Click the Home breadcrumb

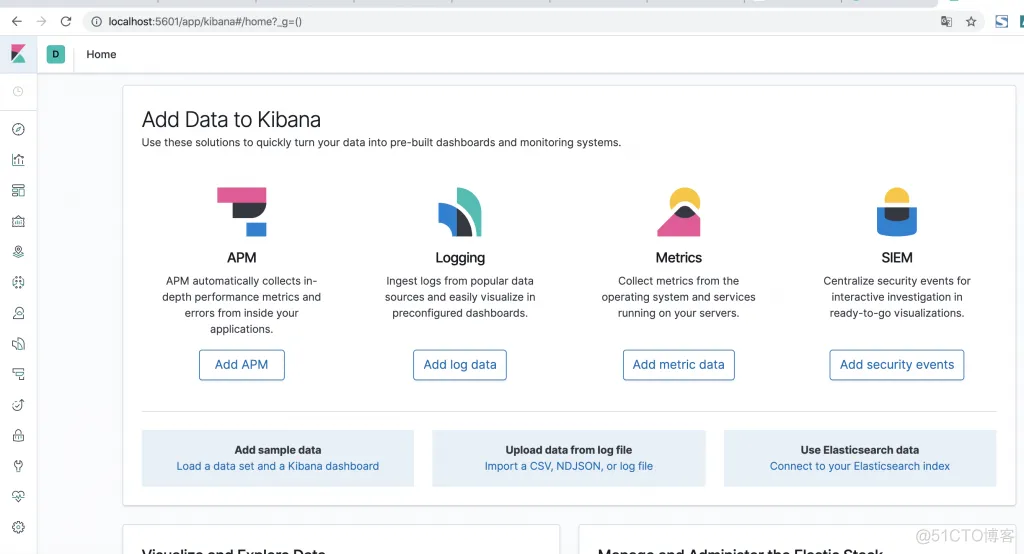(x=101, y=54)
